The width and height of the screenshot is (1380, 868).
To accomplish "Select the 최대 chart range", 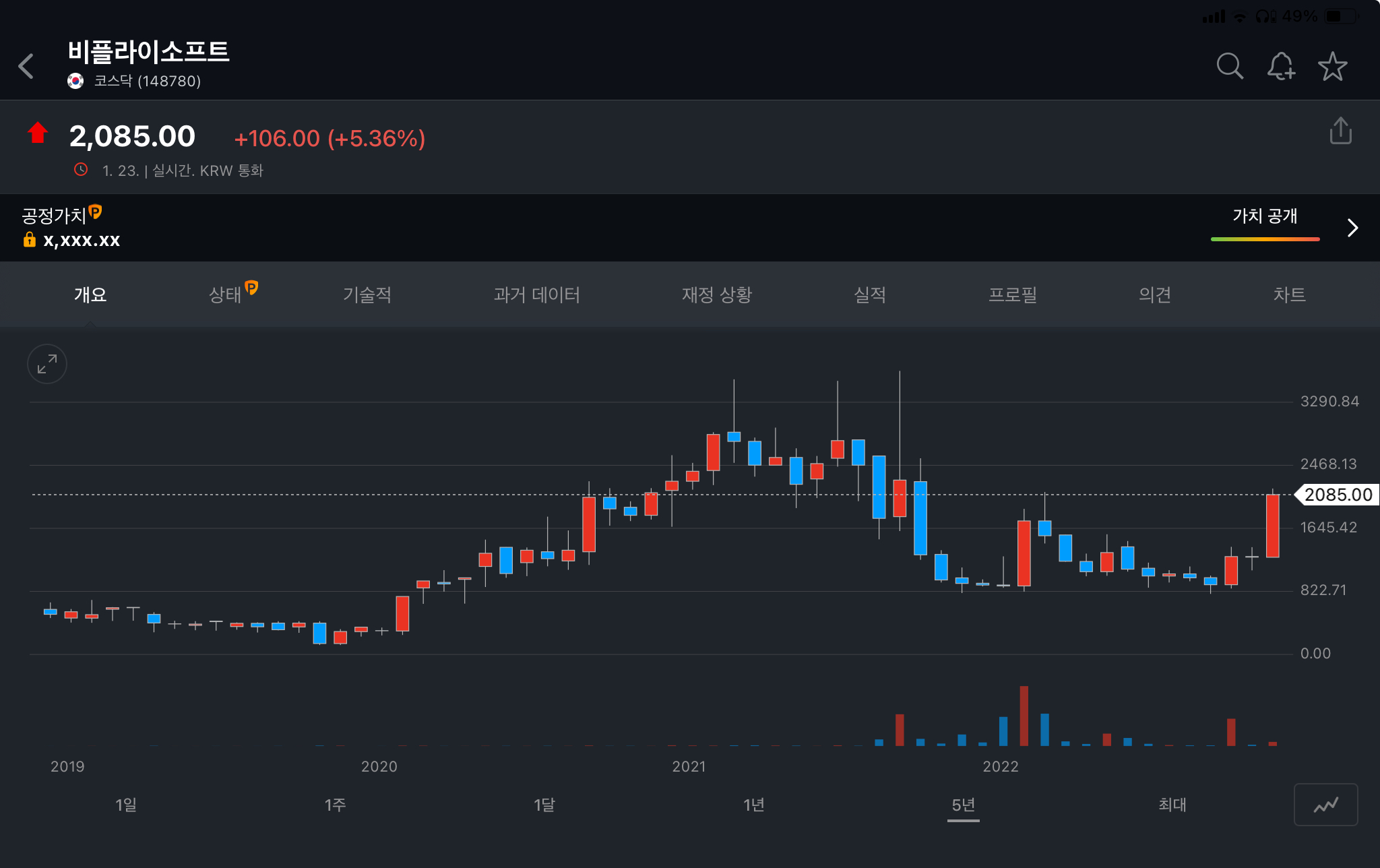I will click(1172, 805).
